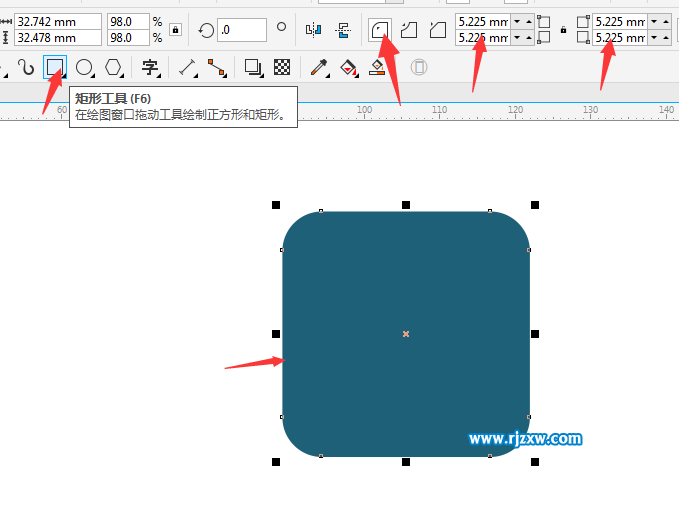679x519 pixels.
Task: Click the top-right selection handle
Action: 535,205
